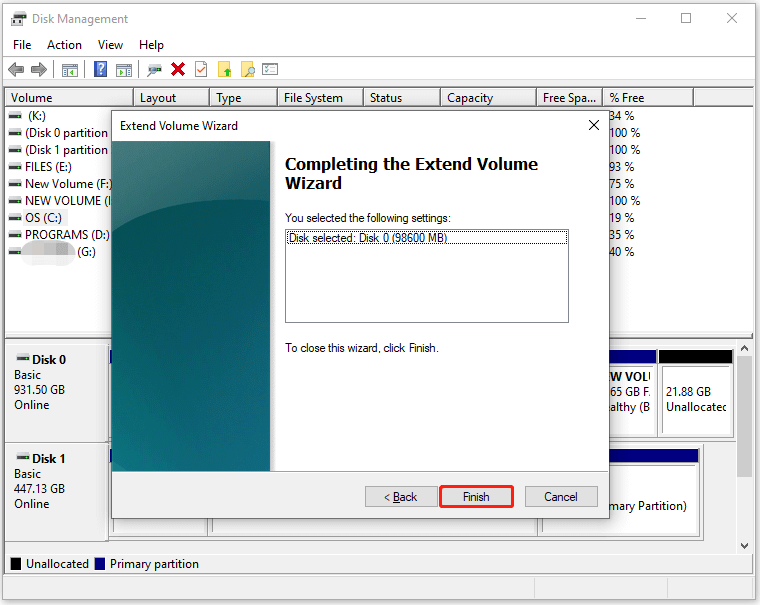This screenshot has width=760, height=605.
Task: Select the (K:) volume row
Action: click(36, 116)
